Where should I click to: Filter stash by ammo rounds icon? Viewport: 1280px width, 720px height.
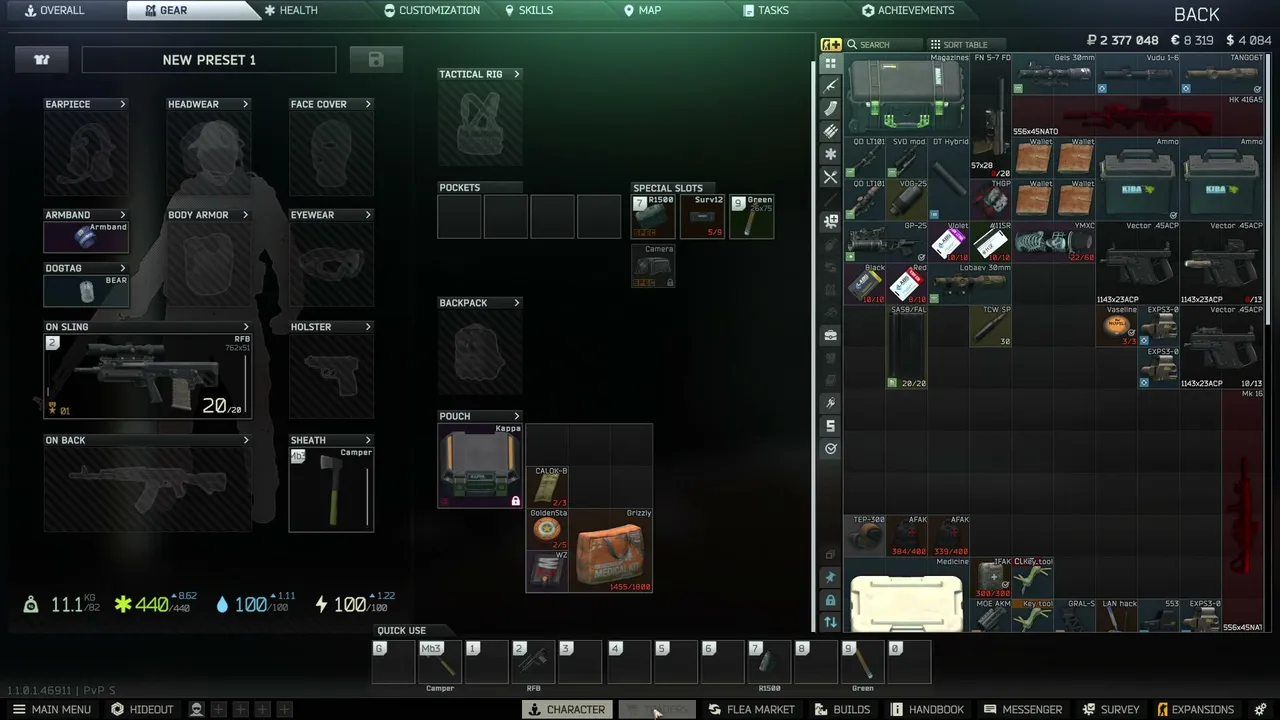[830, 131]
